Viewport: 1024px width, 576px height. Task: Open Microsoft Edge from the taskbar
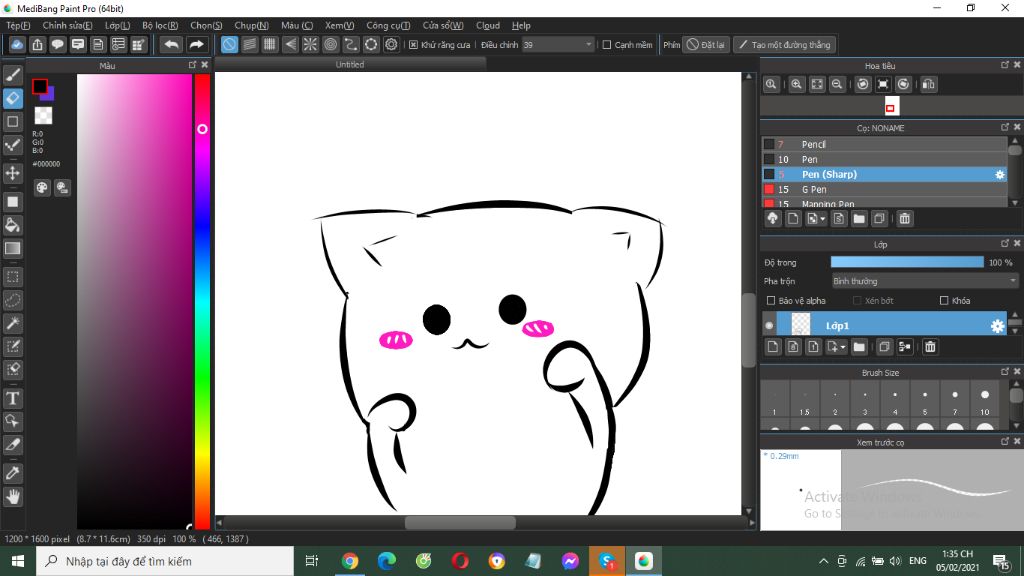pyautogui.click(x=387, y=561)
